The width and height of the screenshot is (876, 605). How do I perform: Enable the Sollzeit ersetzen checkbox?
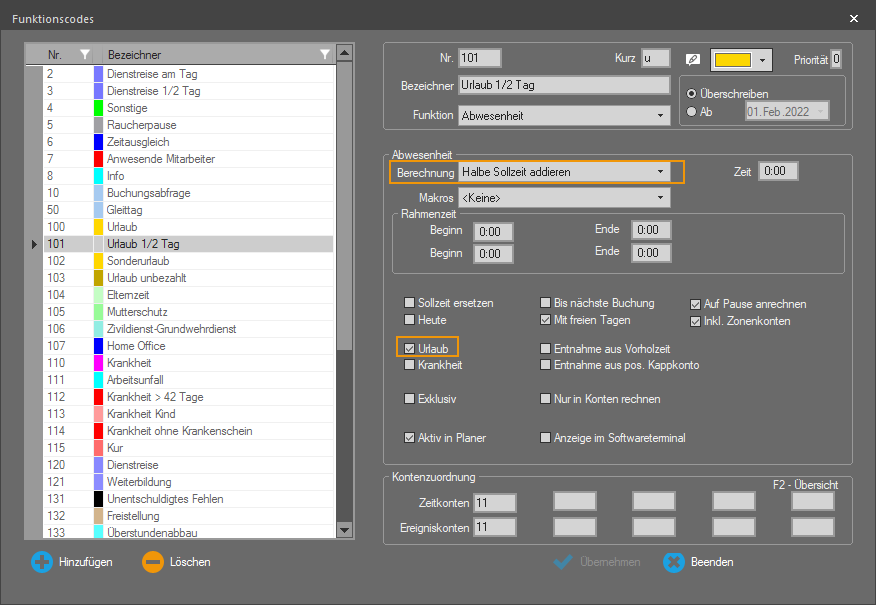(409, 303)
